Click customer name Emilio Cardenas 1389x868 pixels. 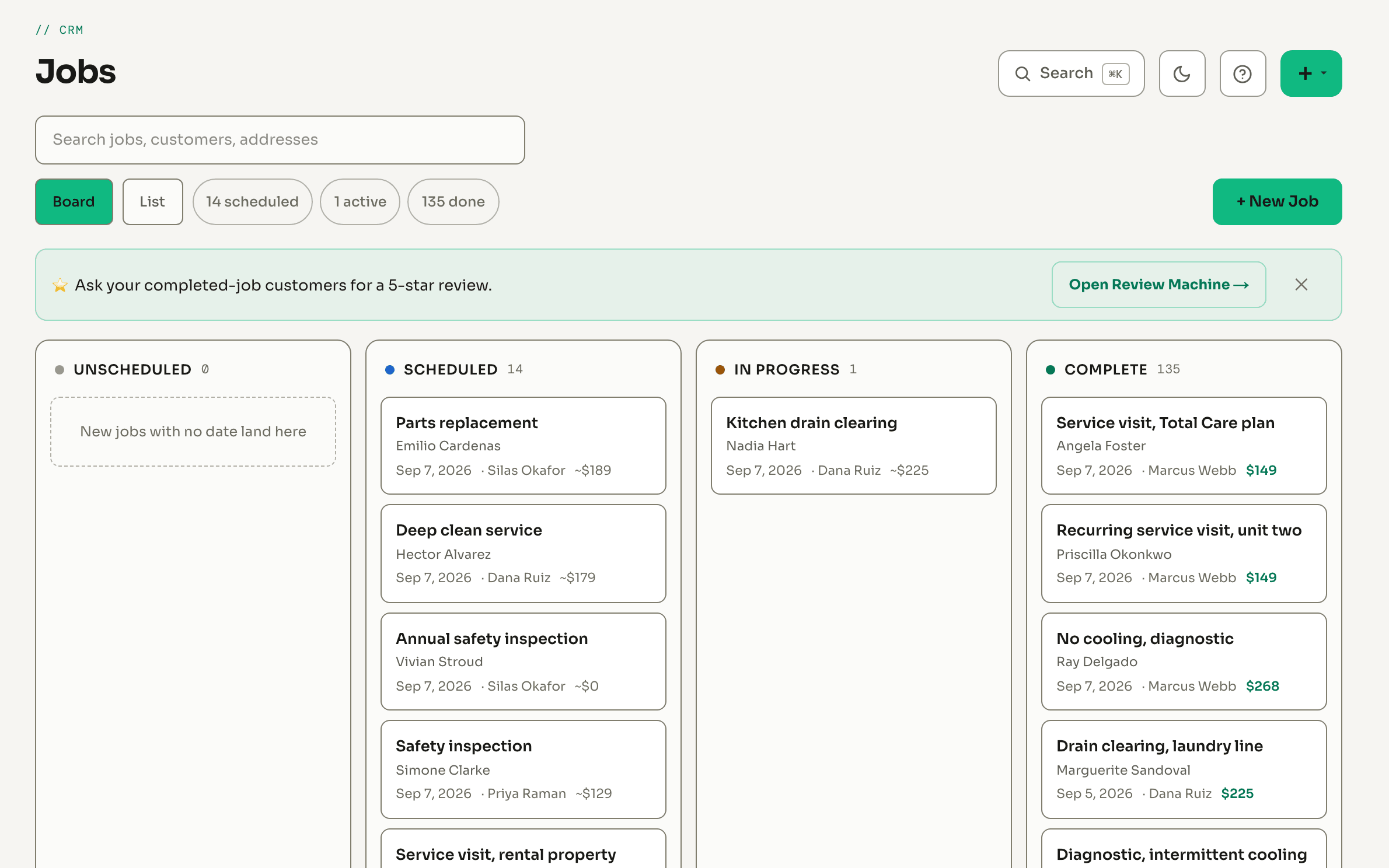click(448, 446)
